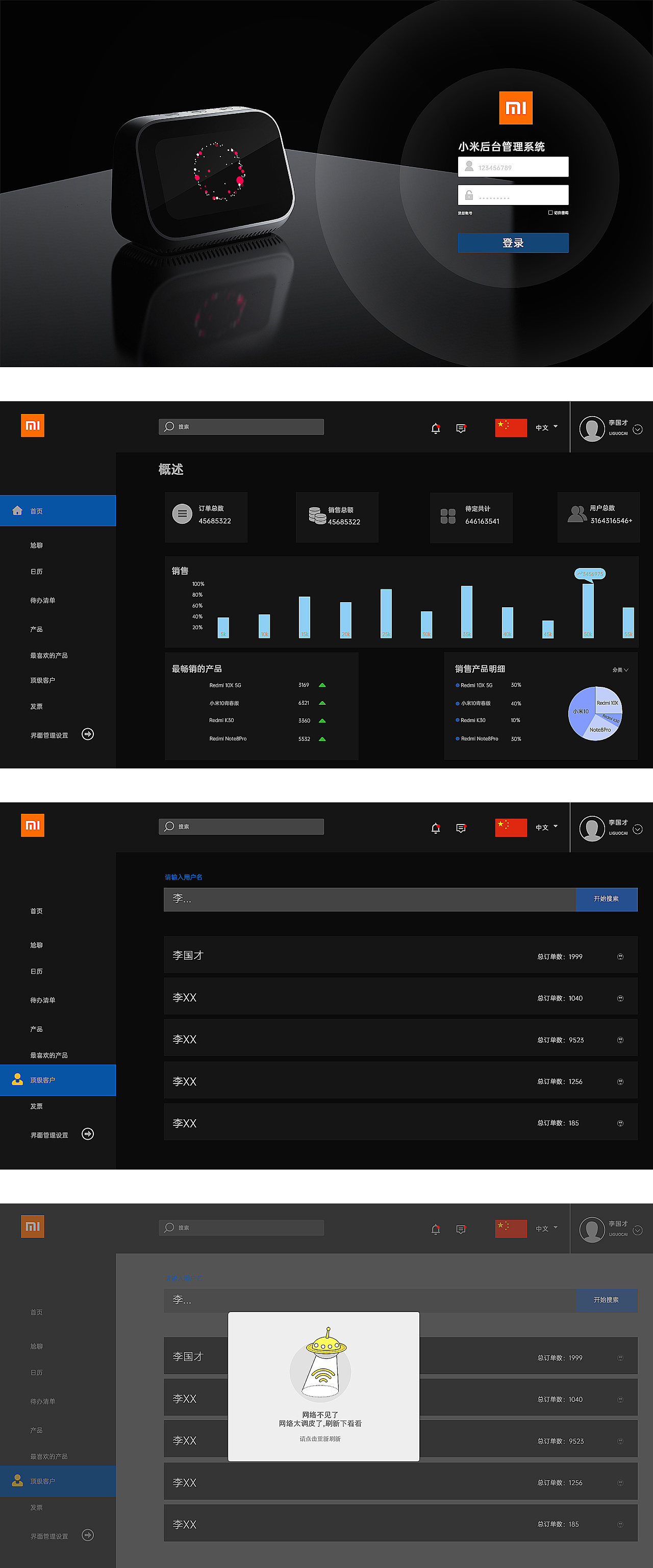The height and width of the screenshot is (1568, 653).
Task: Select 待办清单 in overview screen sidebar
Action: (x=43, y=600)
